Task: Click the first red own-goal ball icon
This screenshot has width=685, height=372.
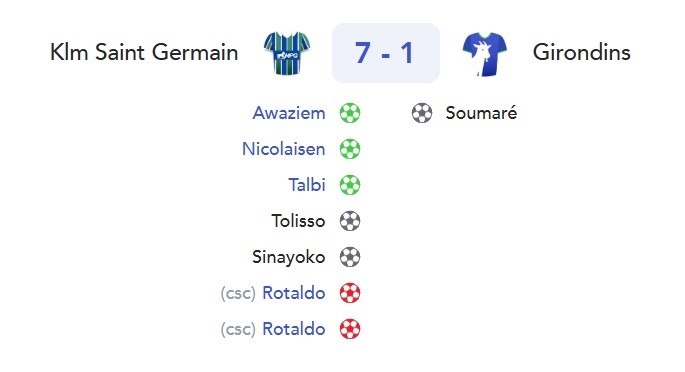Action: coord(350,293)
